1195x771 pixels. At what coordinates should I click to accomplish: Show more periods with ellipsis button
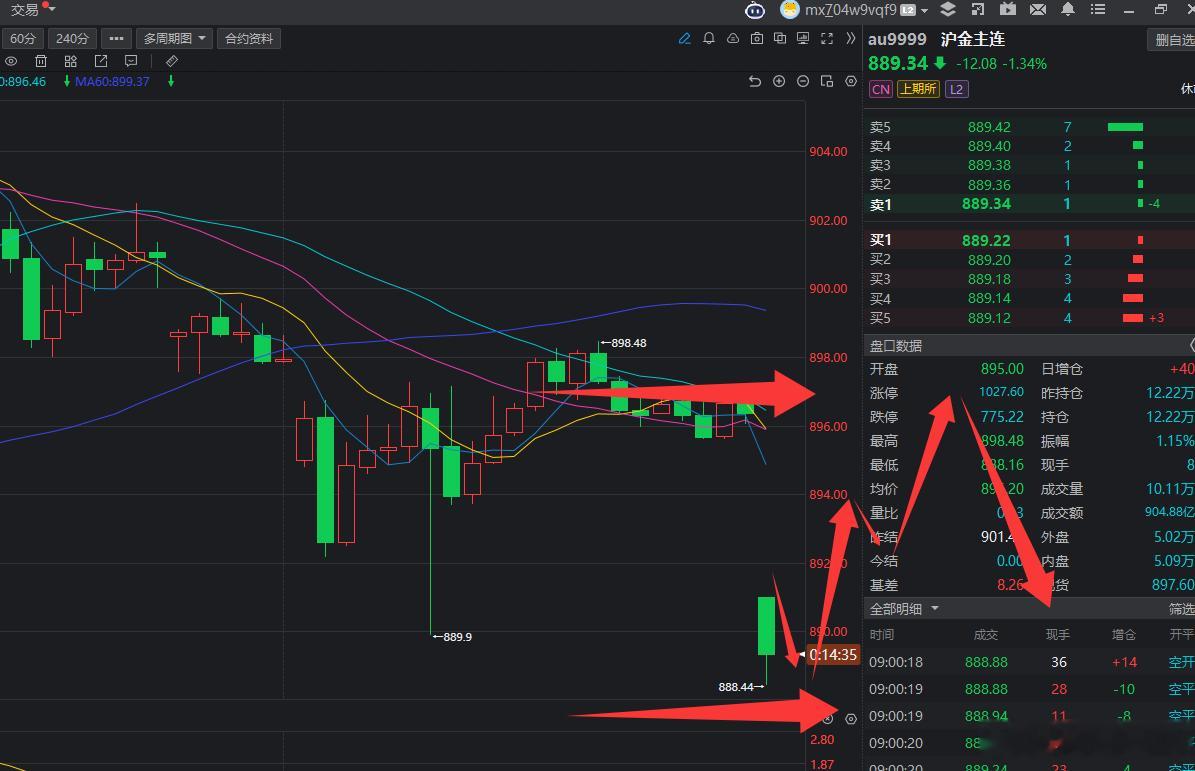tap(116, 38)
